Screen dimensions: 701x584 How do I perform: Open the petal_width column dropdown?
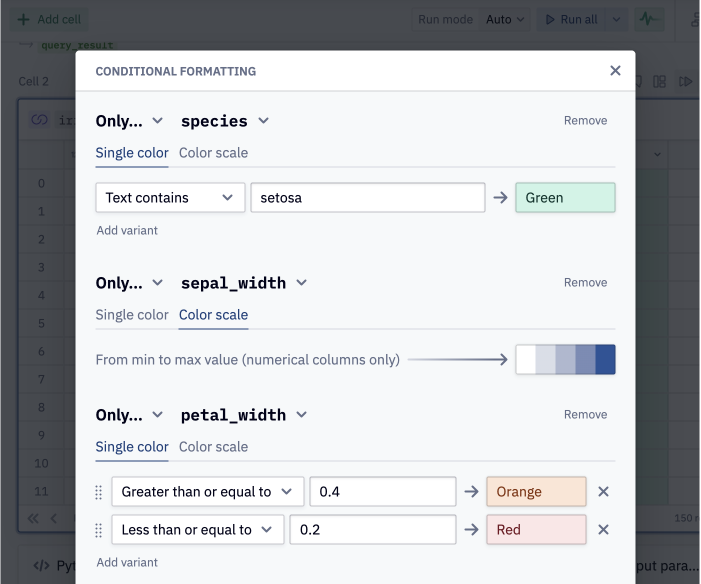[x=244, y=415]
